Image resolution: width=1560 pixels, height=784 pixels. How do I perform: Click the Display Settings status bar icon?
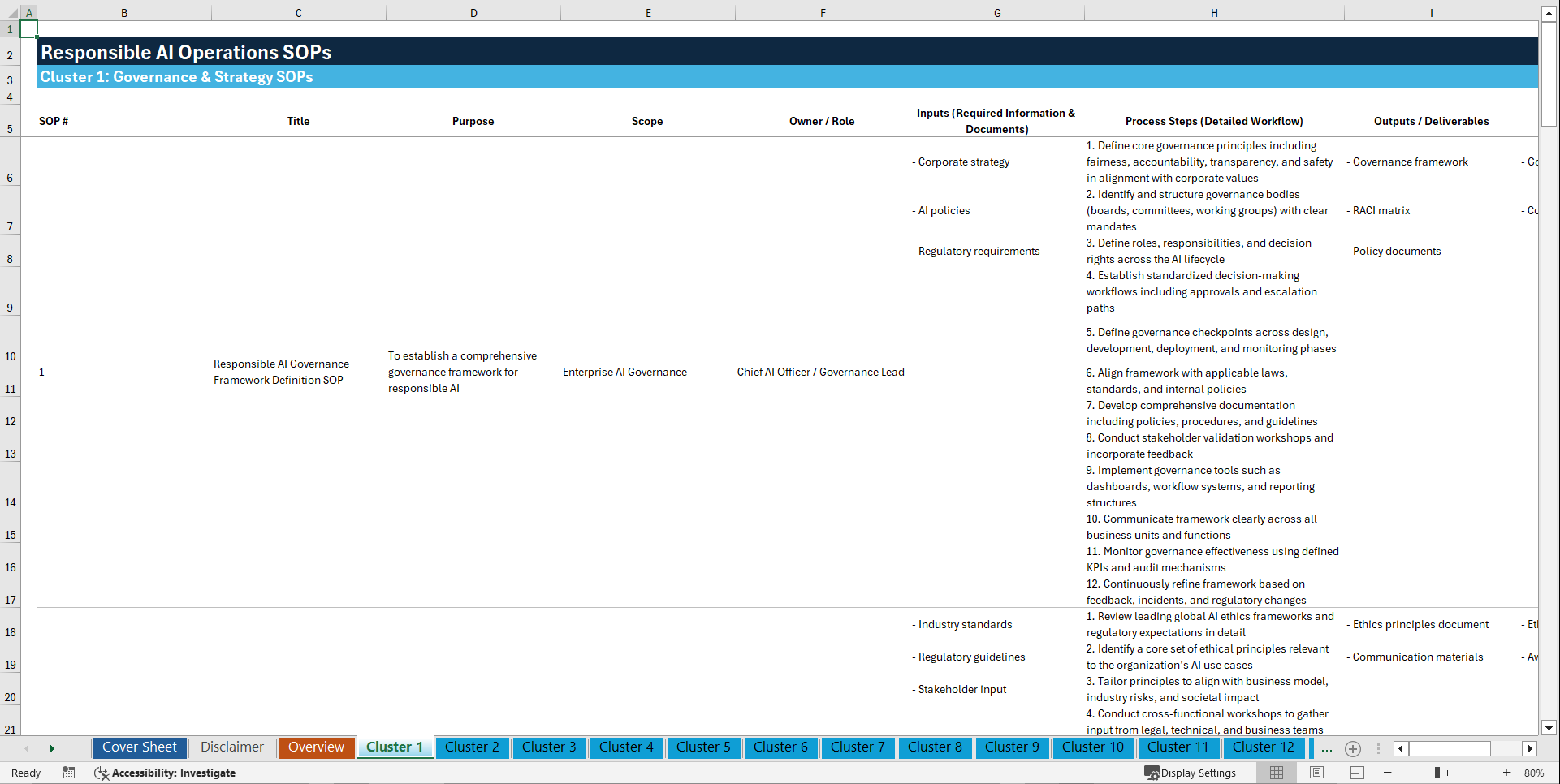click(1191, 773)
